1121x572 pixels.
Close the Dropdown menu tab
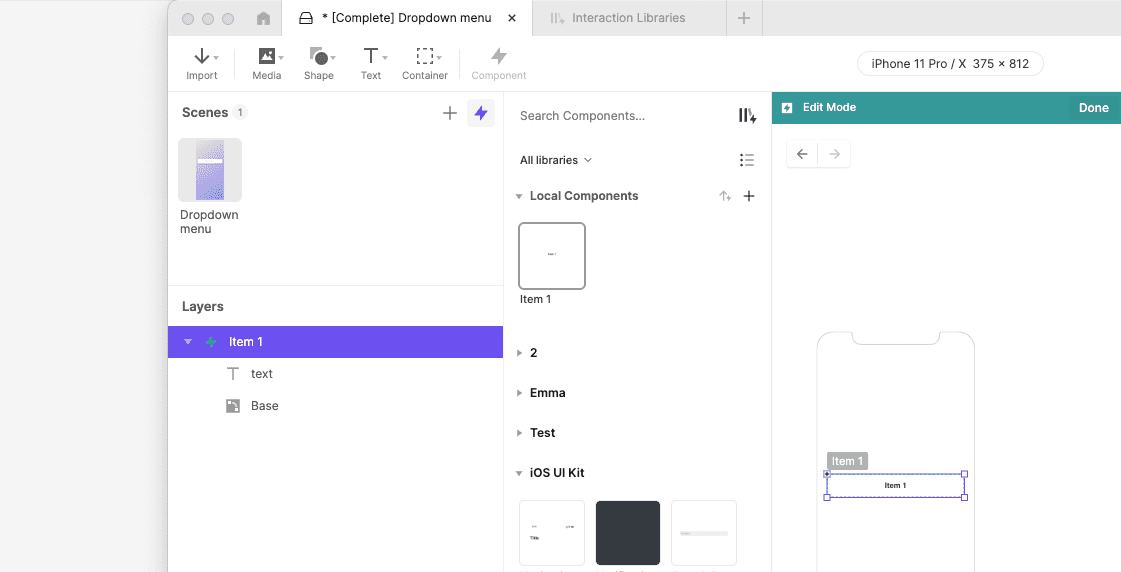(512, 19)
